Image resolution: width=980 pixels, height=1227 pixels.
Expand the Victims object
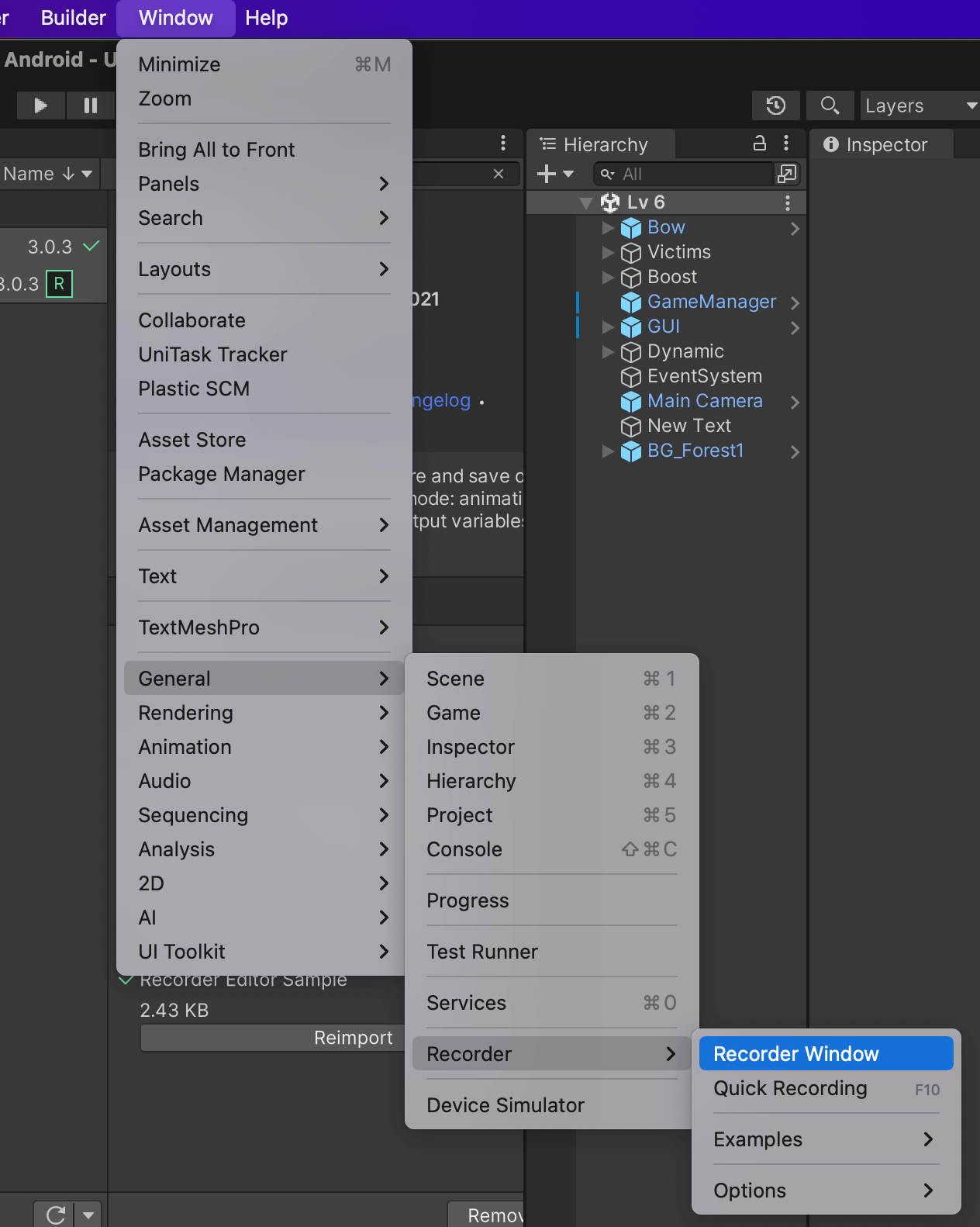[x=608, y=253]
